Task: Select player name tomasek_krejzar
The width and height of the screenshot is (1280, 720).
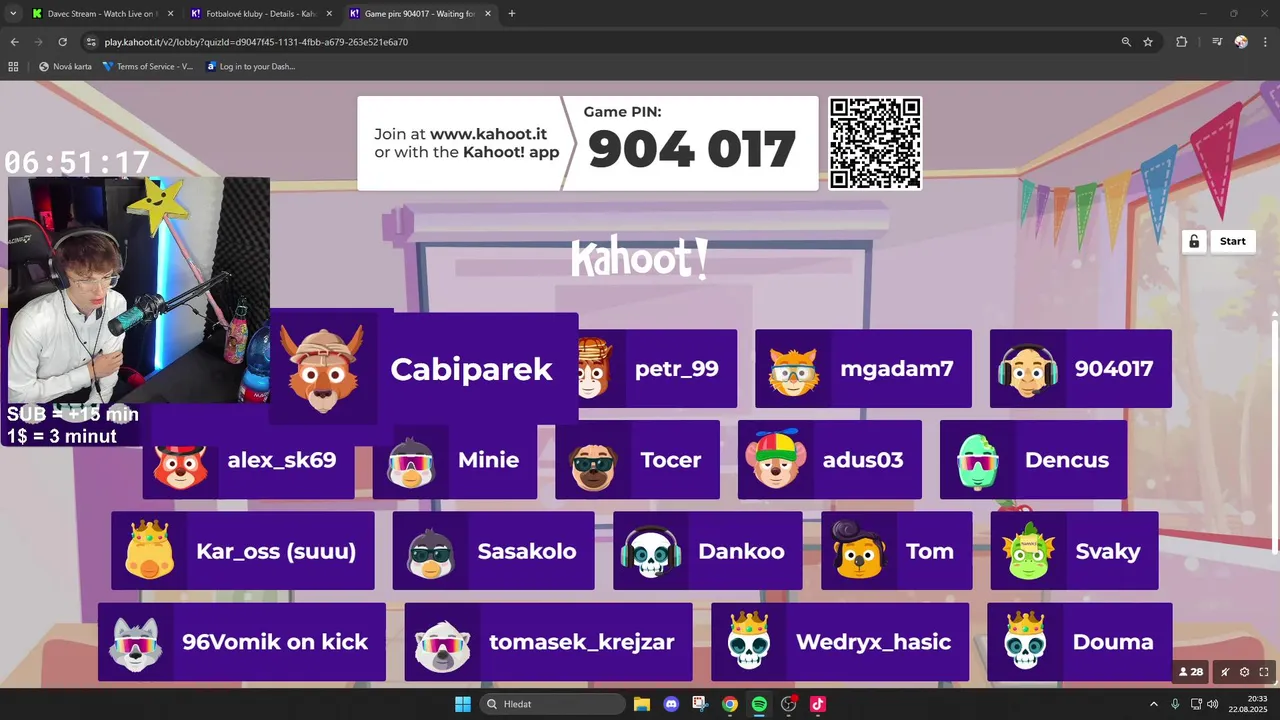Action: pyautogui.click(x=582, y=642)
